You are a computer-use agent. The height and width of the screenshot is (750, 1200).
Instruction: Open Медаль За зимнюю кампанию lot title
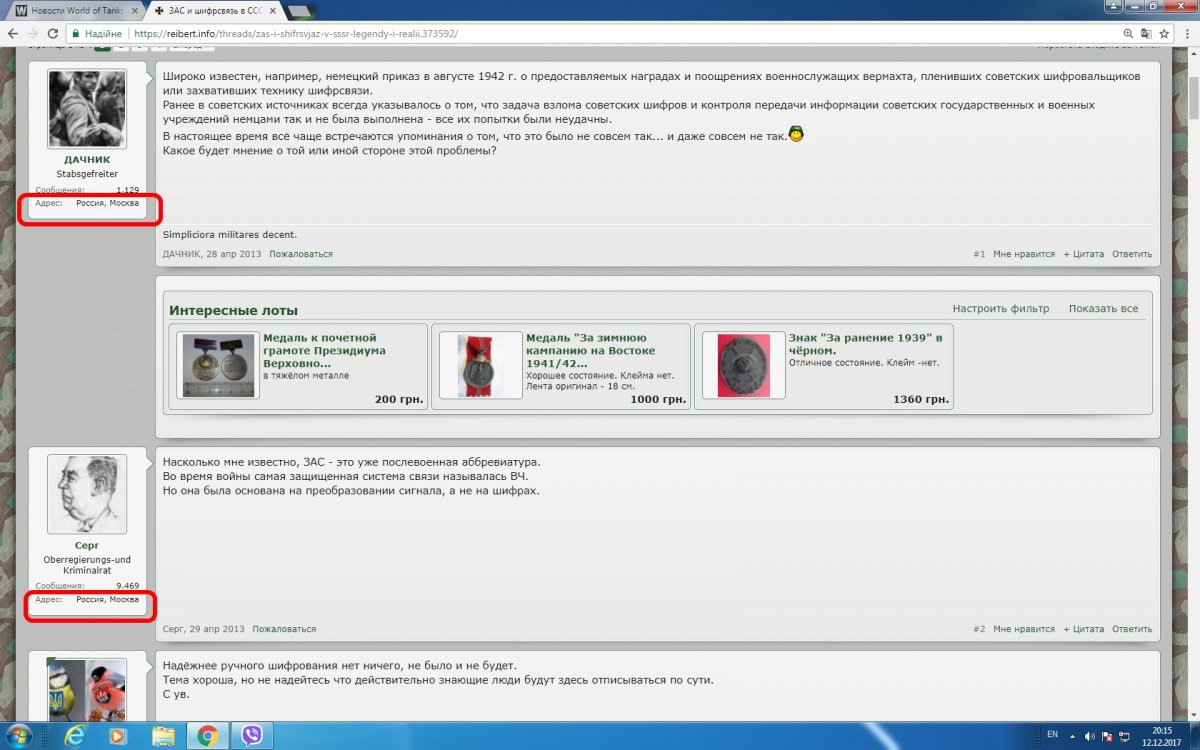tap(591, 351)
